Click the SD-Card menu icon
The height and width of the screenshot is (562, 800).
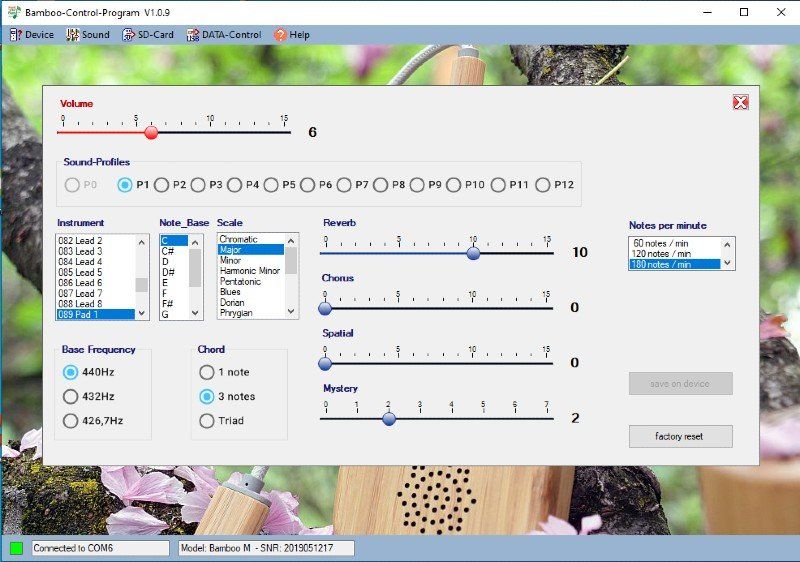coord(129,35)
